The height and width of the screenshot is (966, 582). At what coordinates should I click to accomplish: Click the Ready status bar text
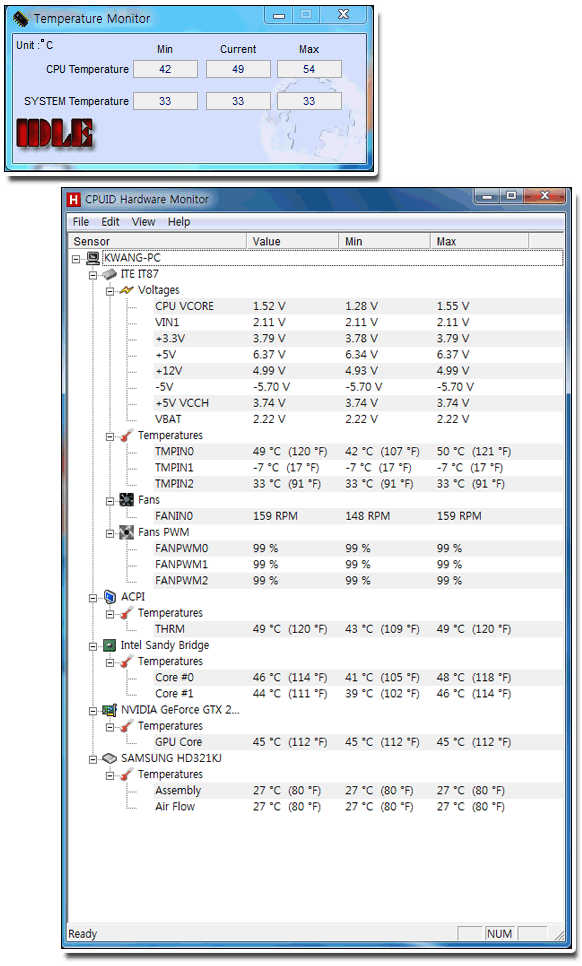click(83, 934)
